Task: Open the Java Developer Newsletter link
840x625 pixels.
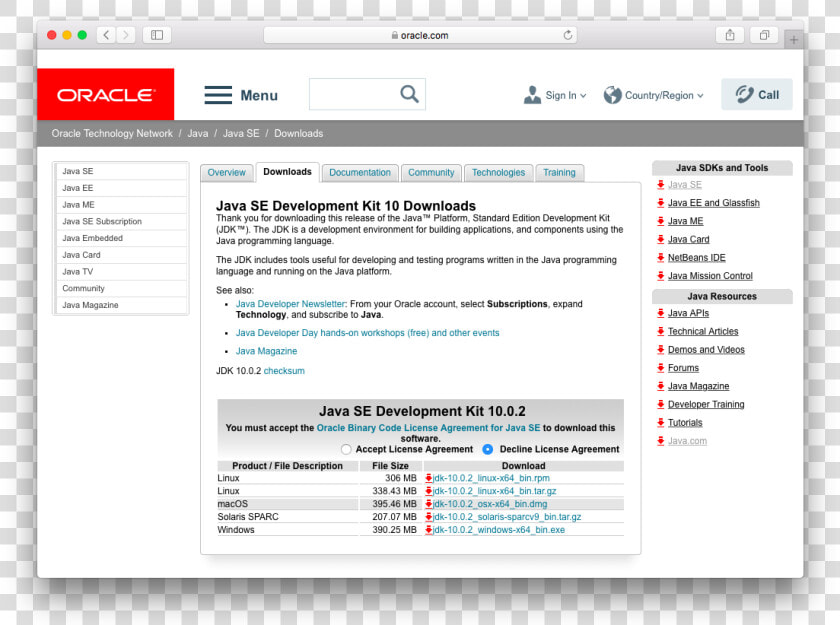Action: pyautogui.click(x=290, y=304)
